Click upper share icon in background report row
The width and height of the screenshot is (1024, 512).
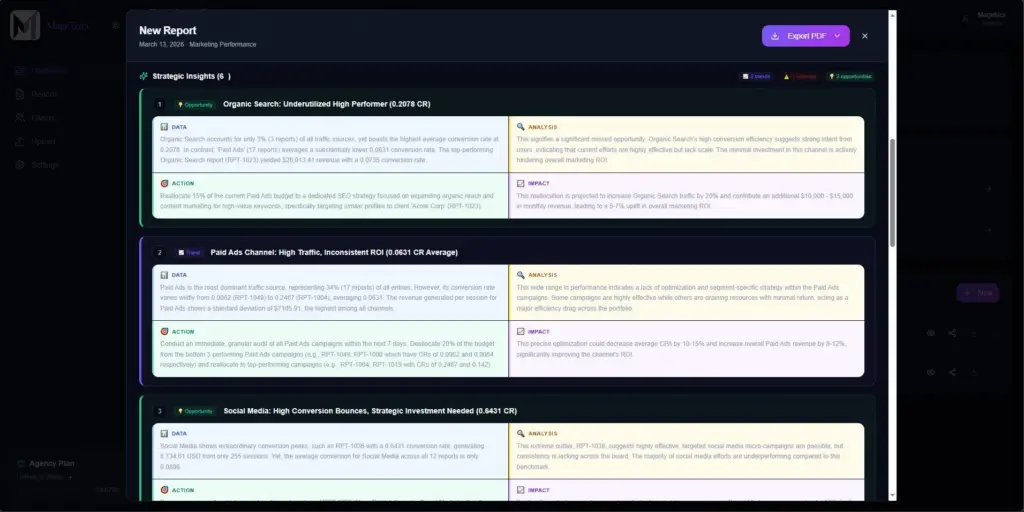[x=952, y=333]
